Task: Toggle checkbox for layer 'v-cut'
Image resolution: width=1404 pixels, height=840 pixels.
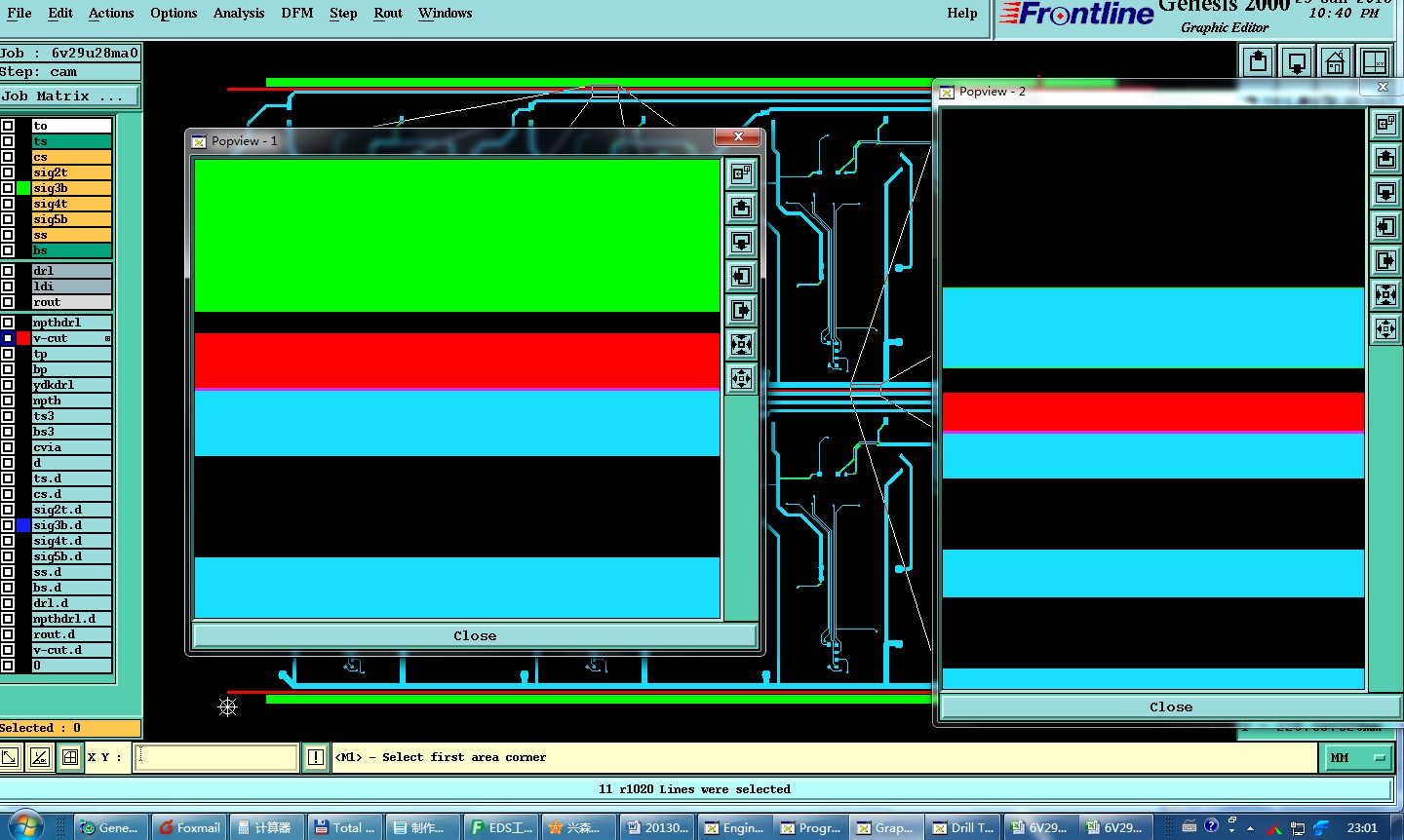Action: point(8,338)
